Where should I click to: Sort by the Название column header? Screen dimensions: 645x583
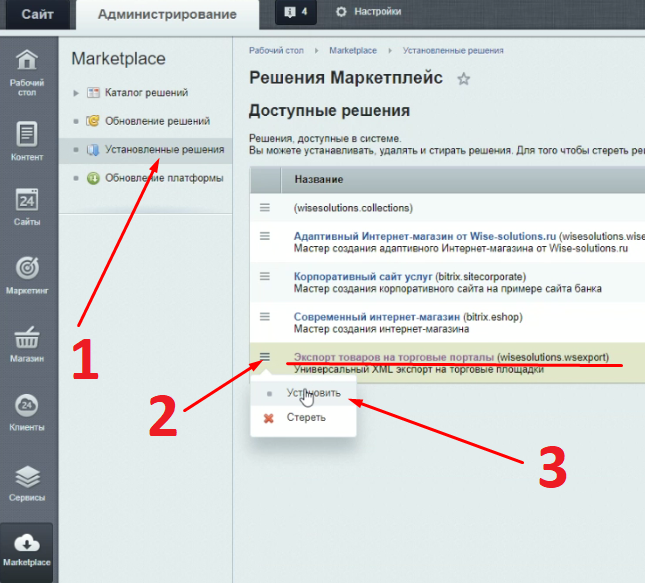pos(319,179)
